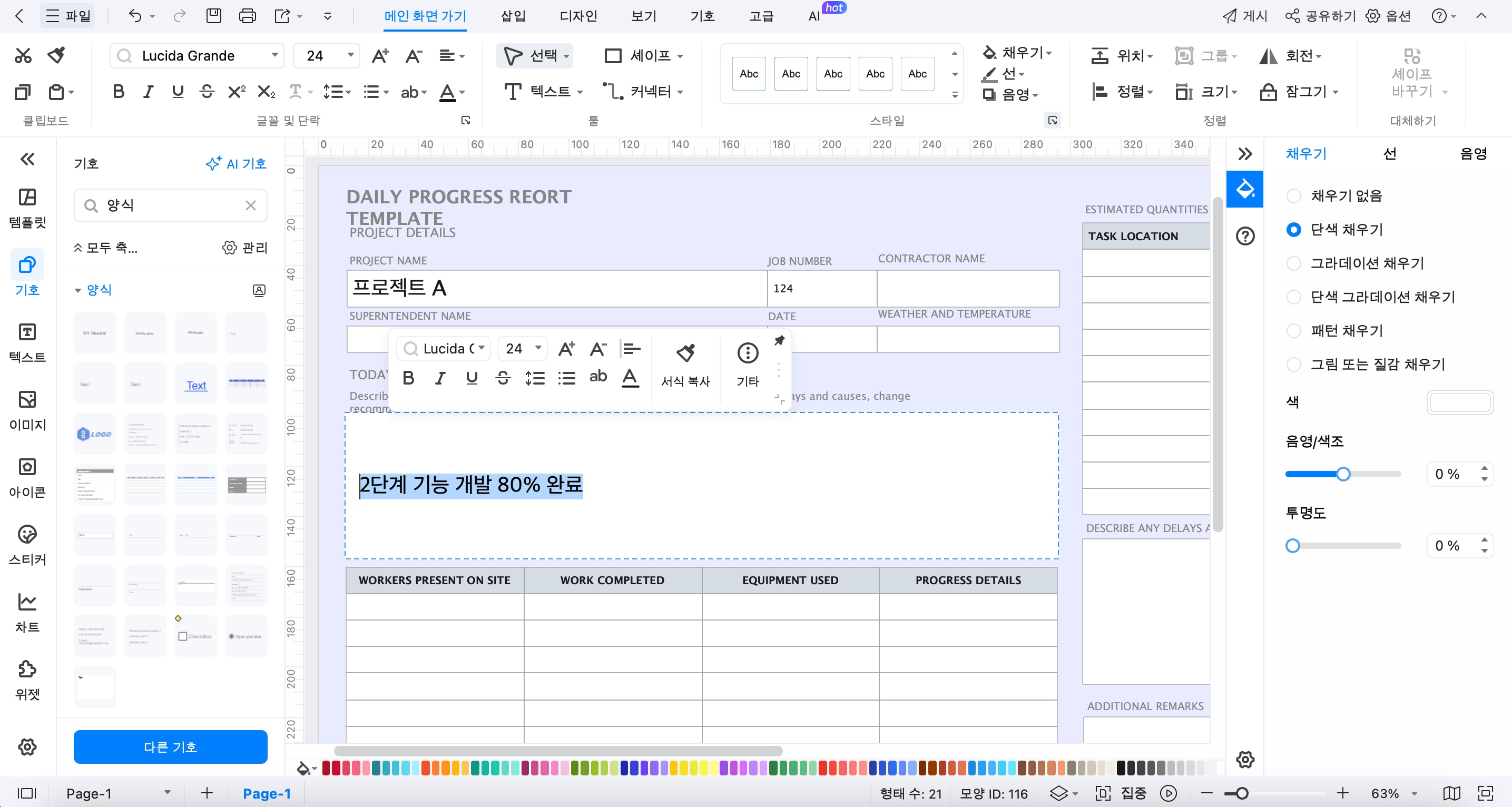Image resolution: width=1512 pixels, height=807 pixels.
Task: Click the presentation play icon in status bar
Action: coord(1168,793)
